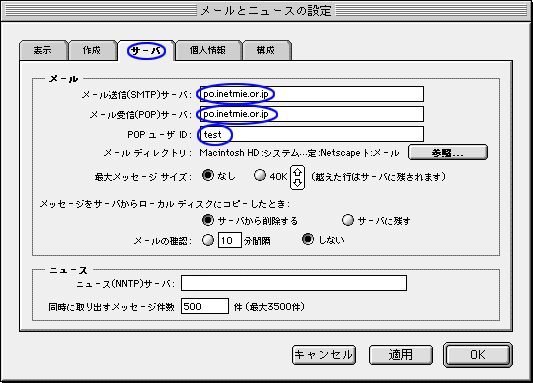
Task: Click the POP ユーザ ID field
Action: coord(312,134)
